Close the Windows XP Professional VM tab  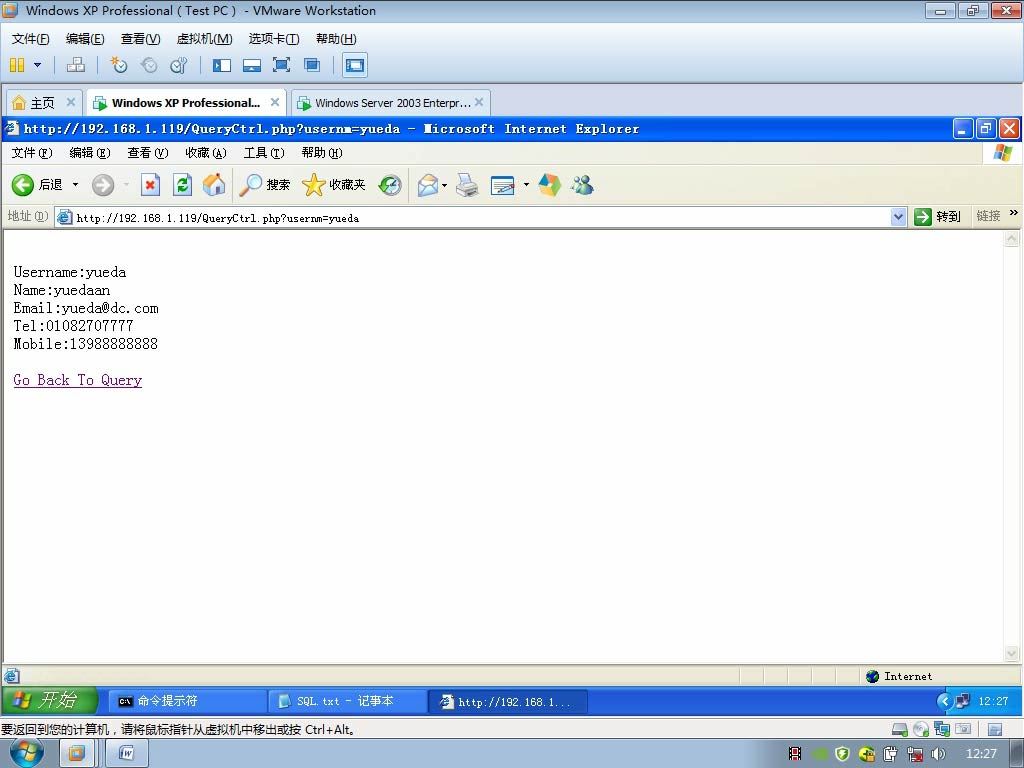pyautogui.click(x=275, y=102)
